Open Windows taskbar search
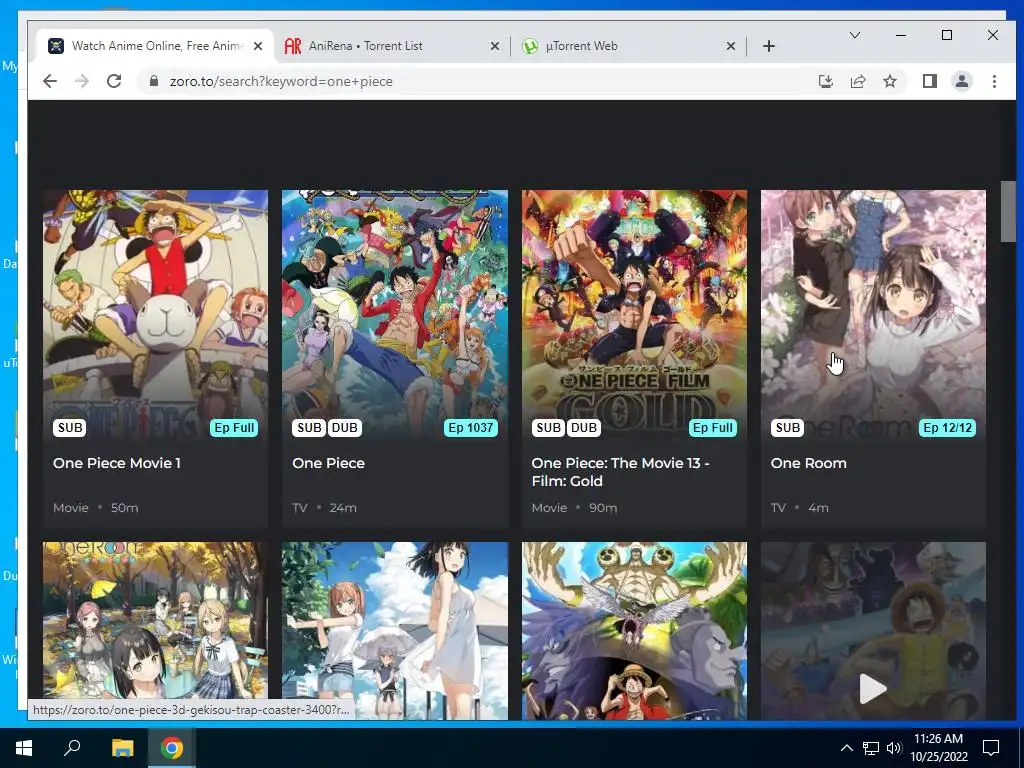Screen dimensions: 1024x768 pos(72,748)
